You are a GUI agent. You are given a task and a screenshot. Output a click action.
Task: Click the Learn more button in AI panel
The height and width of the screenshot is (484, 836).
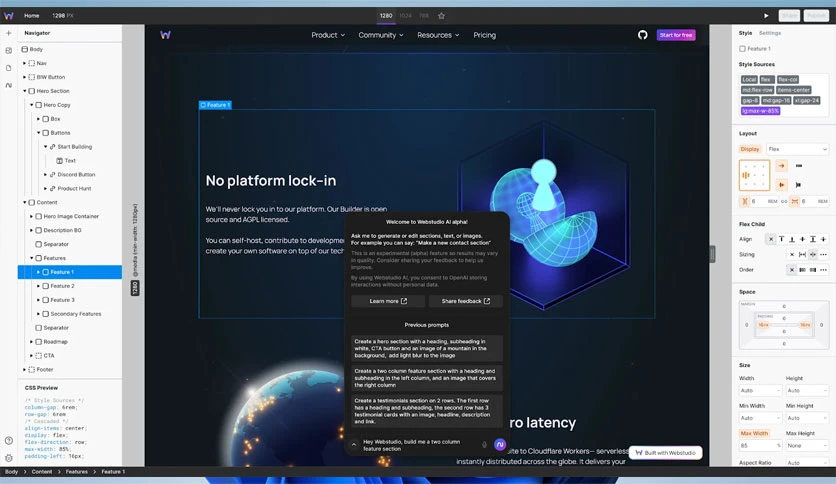coord(388,301)
